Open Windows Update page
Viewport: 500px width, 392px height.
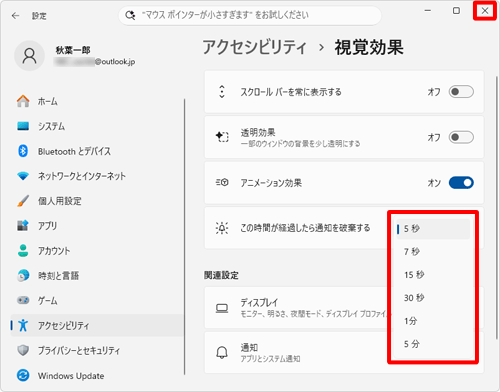point(97,376)
